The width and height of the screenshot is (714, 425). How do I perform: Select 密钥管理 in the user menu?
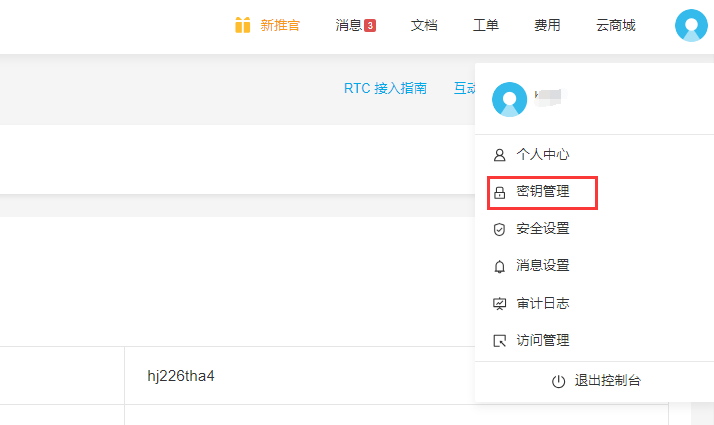coord(543,192)
